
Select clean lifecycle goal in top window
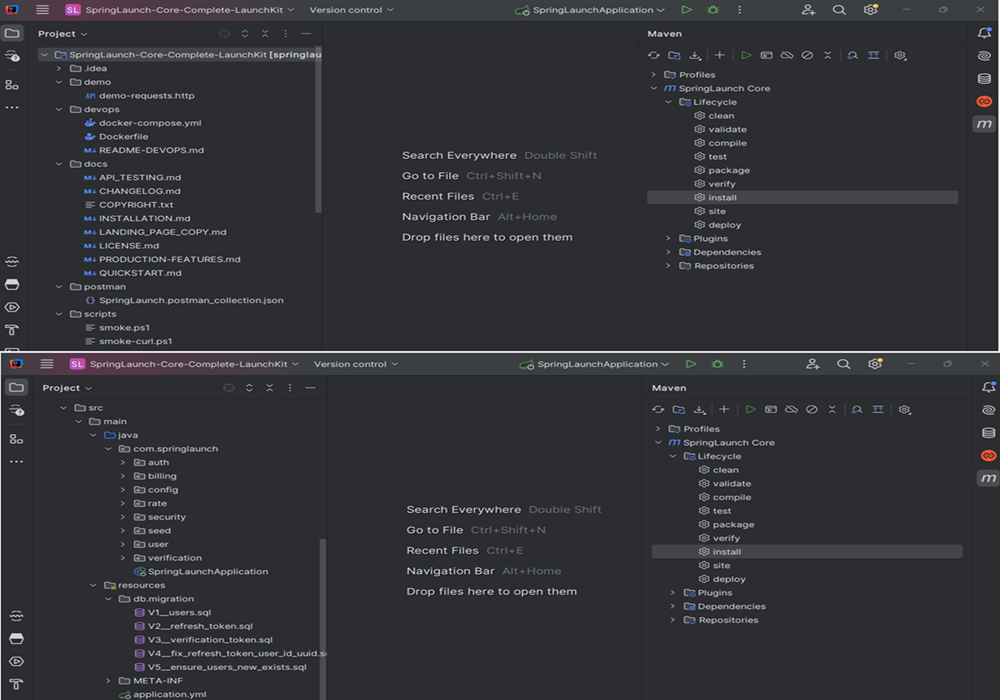pyautogui.click(x=721, y=115)
